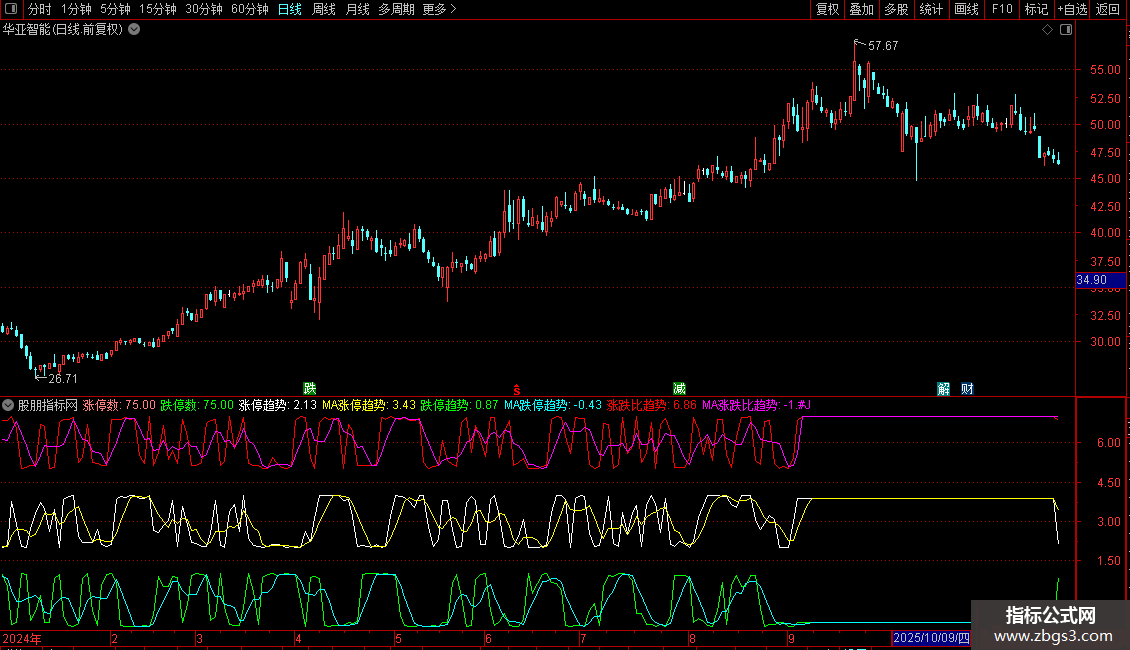Screen dimensions: 1130x650
Task: Expand the stock title dropdown arrow
Action: (x=134, y=30)
